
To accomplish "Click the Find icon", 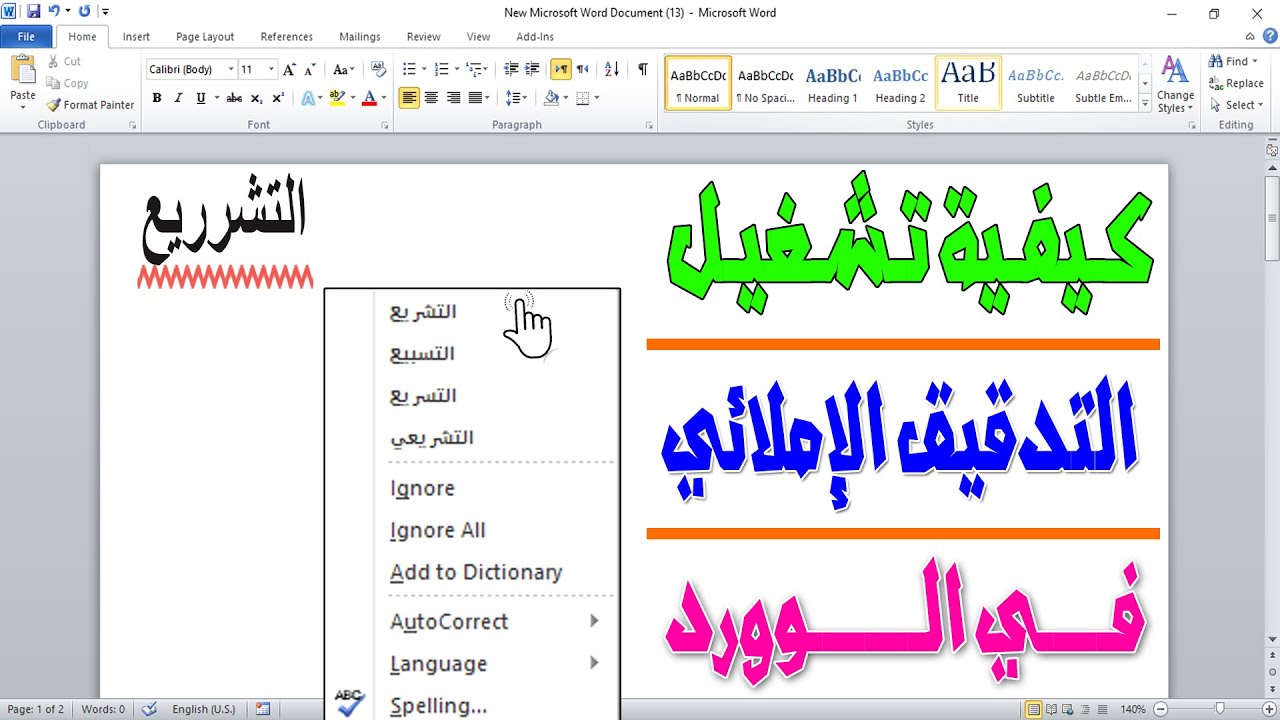I will (x=1216, y=62).
